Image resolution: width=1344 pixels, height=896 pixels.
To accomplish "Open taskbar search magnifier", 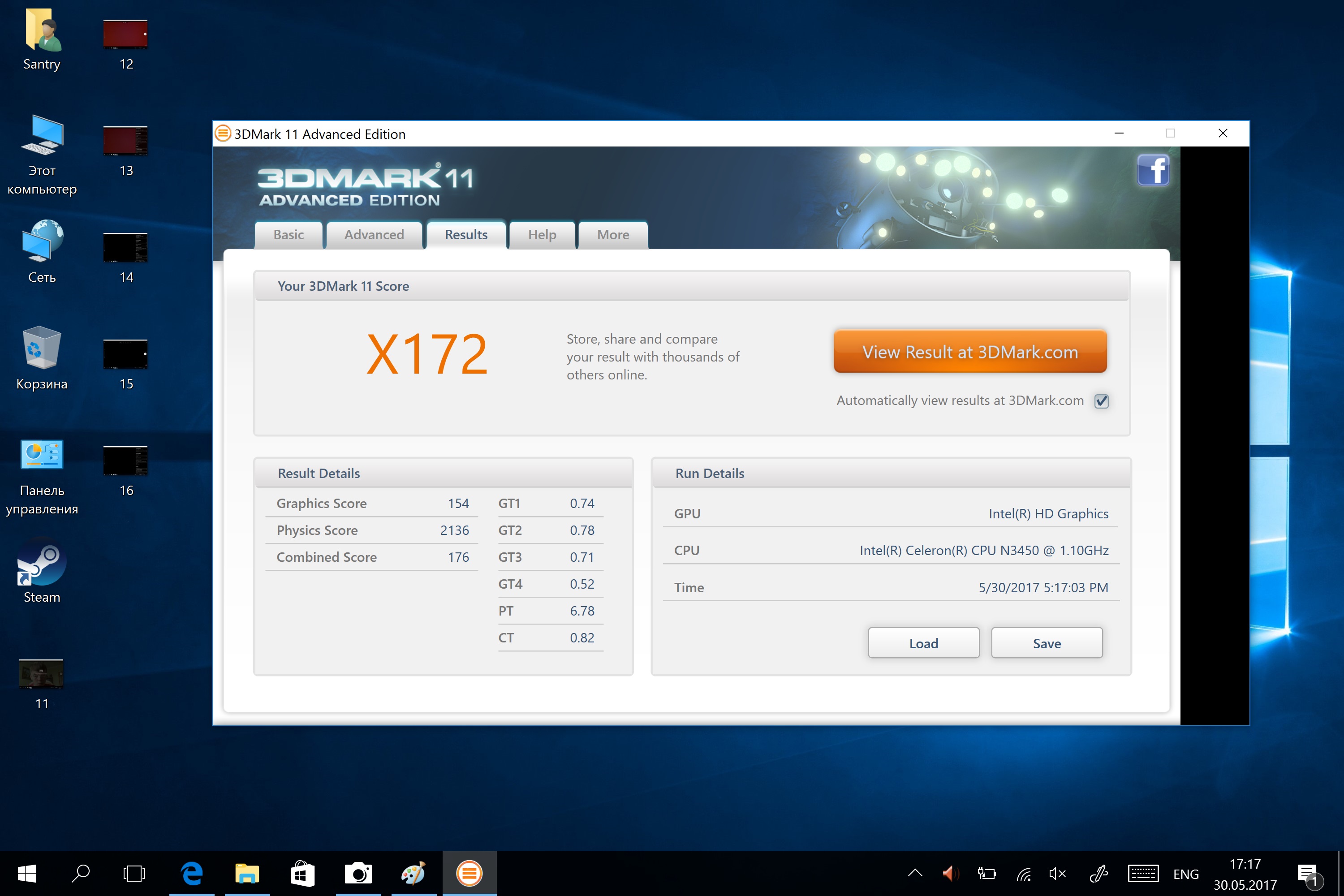I will [x=81, y=873].
